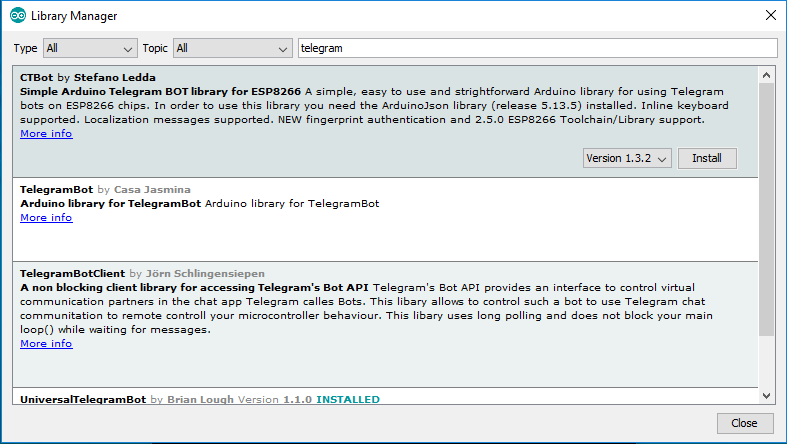
Task: Click the Arduino logo icon in title bar
Action: (x=18, y=16)
